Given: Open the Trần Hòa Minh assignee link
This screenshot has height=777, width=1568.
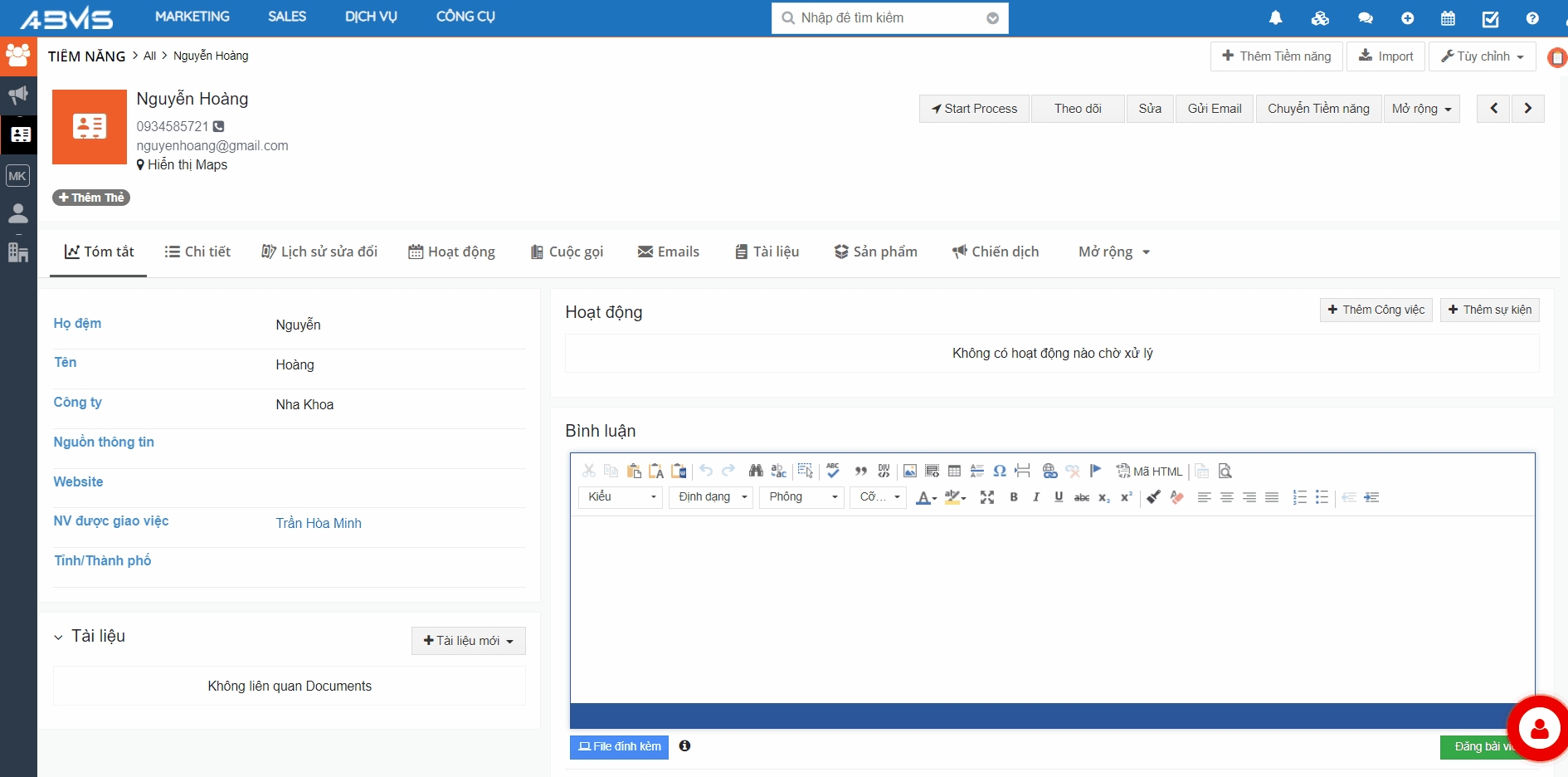Looking at the screenshot, I should pos(319,523).
